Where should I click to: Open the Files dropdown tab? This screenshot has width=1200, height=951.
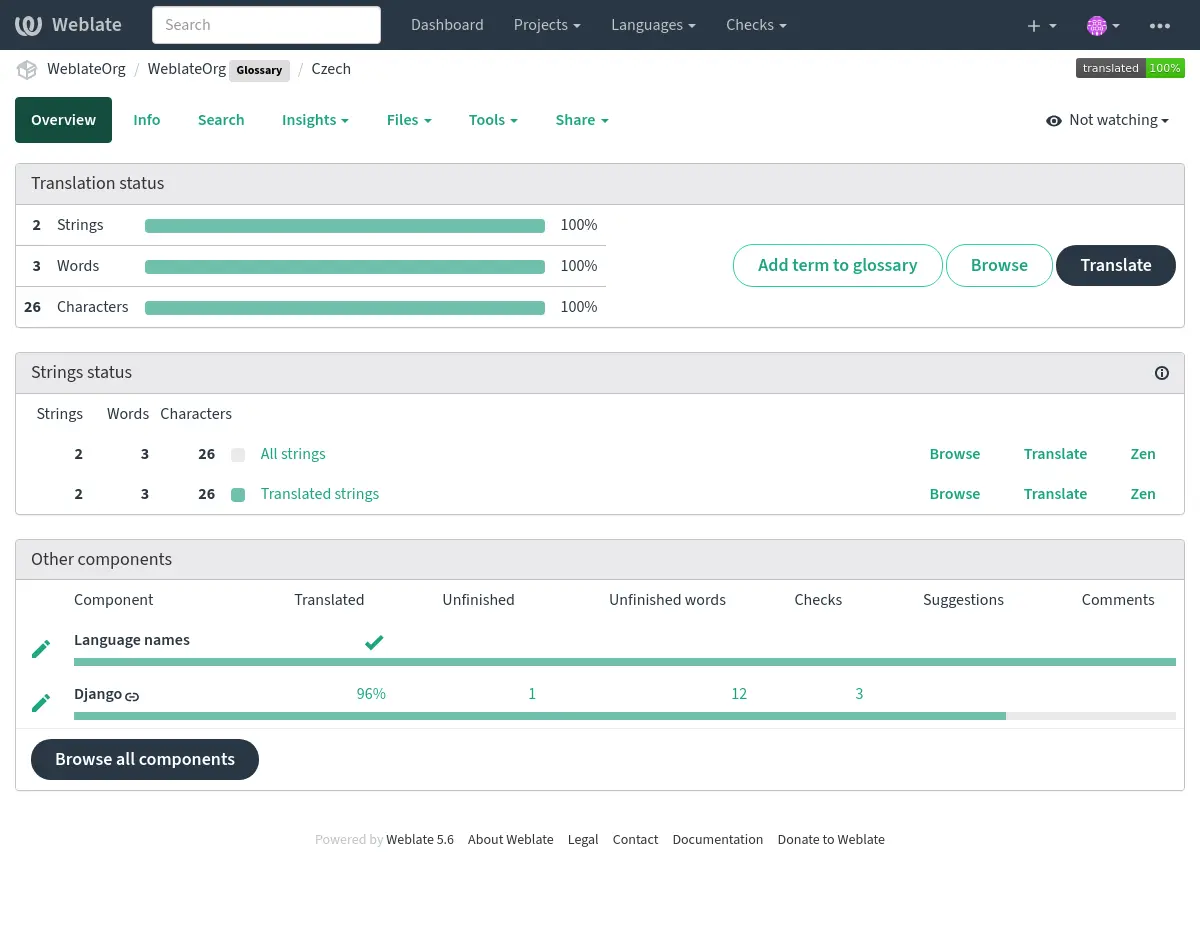pos(409,120)
